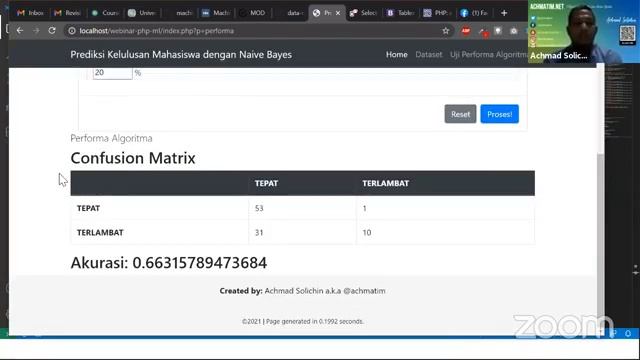Click the Reset button
This screenshot has height=360, width=640.
460,114
